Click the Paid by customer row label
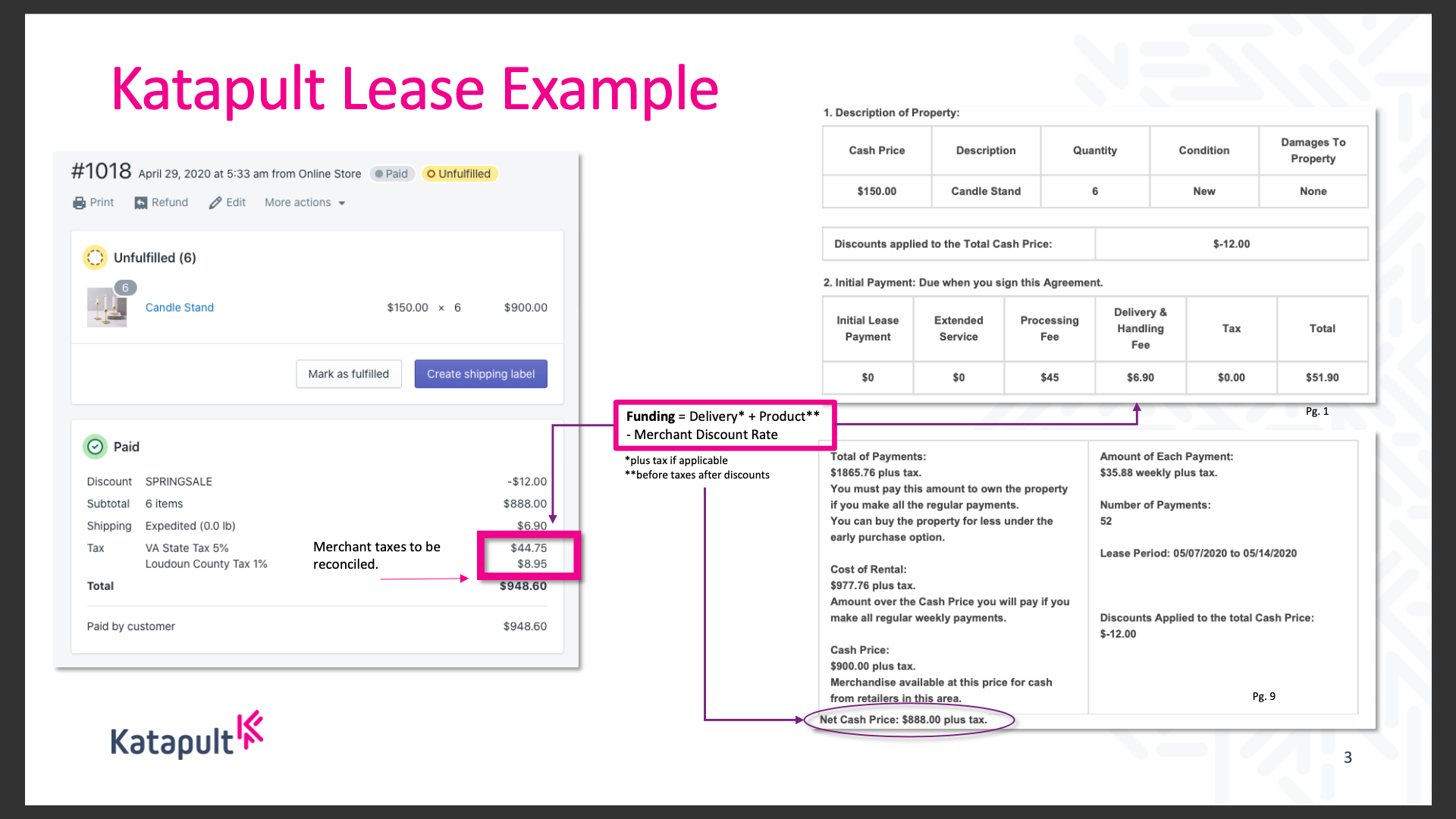Viewport: 1456px width, 819px height. click(130, 626)
